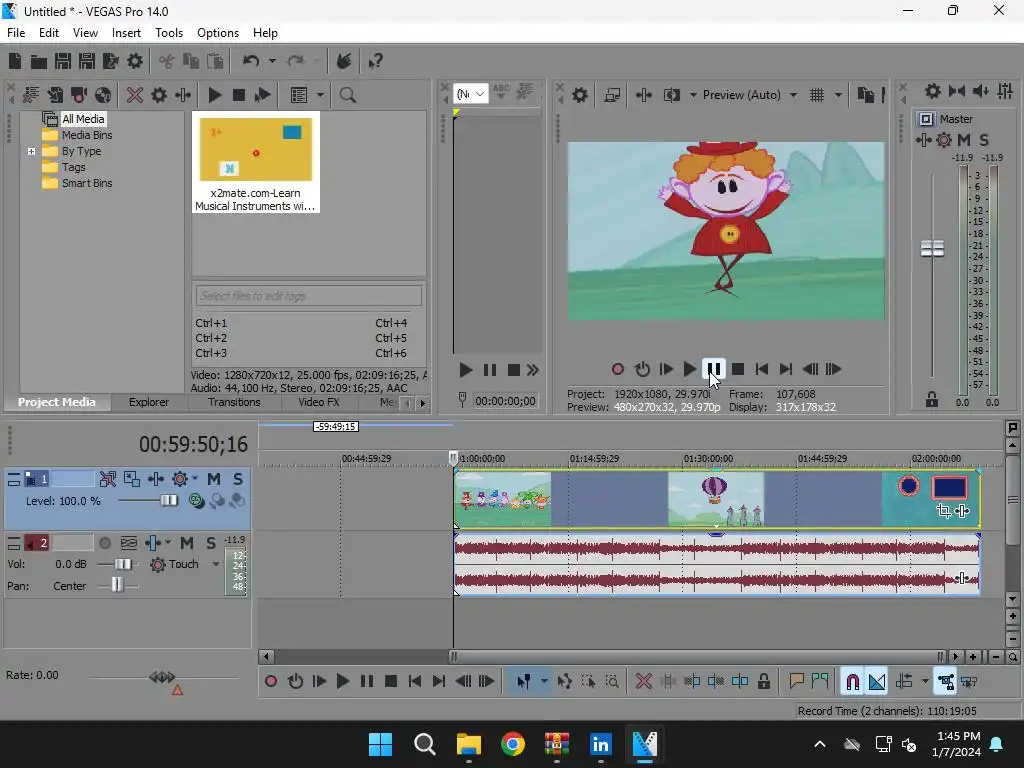The image size is (1024, 768).
Task: Stop media preview in Project Media toolbar
Action: [x=239, y=95]
